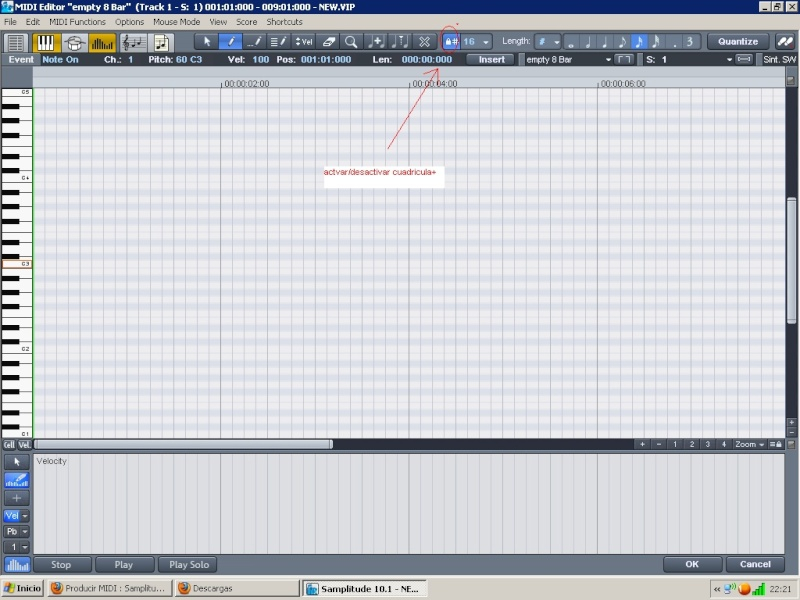The height and width of the screenshot is (600, 800).
Task: Click horizontal zoom in plus button
Action: coord(642,444)
